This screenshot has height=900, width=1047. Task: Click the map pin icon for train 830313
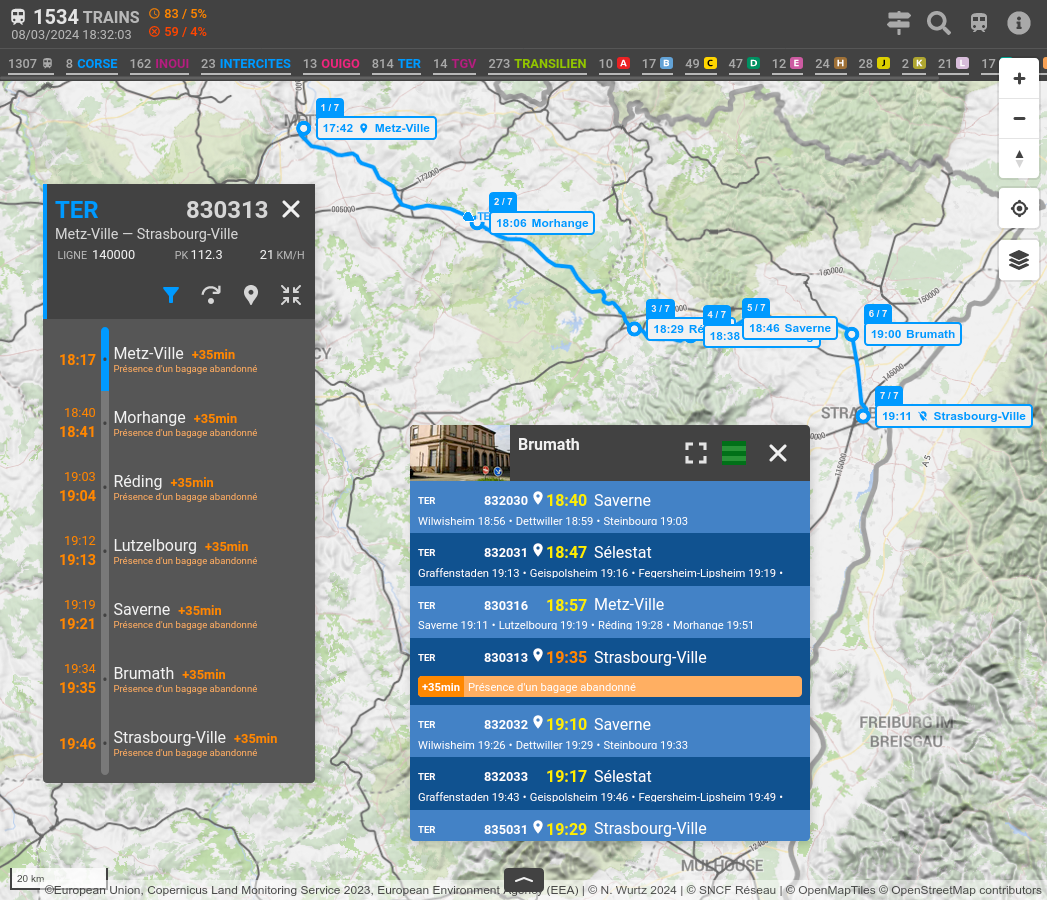pos(251,295)
